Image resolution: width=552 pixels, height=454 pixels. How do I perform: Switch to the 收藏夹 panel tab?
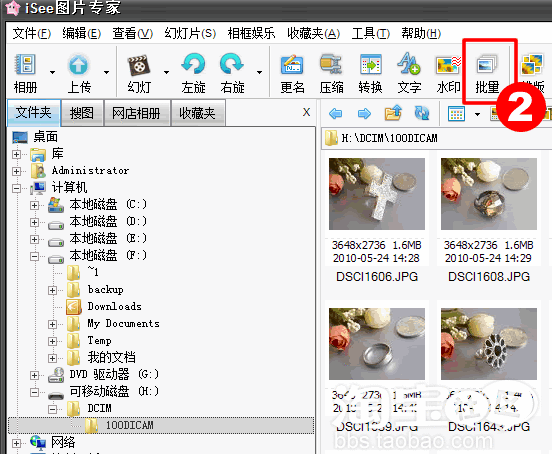tap(197, 113)
